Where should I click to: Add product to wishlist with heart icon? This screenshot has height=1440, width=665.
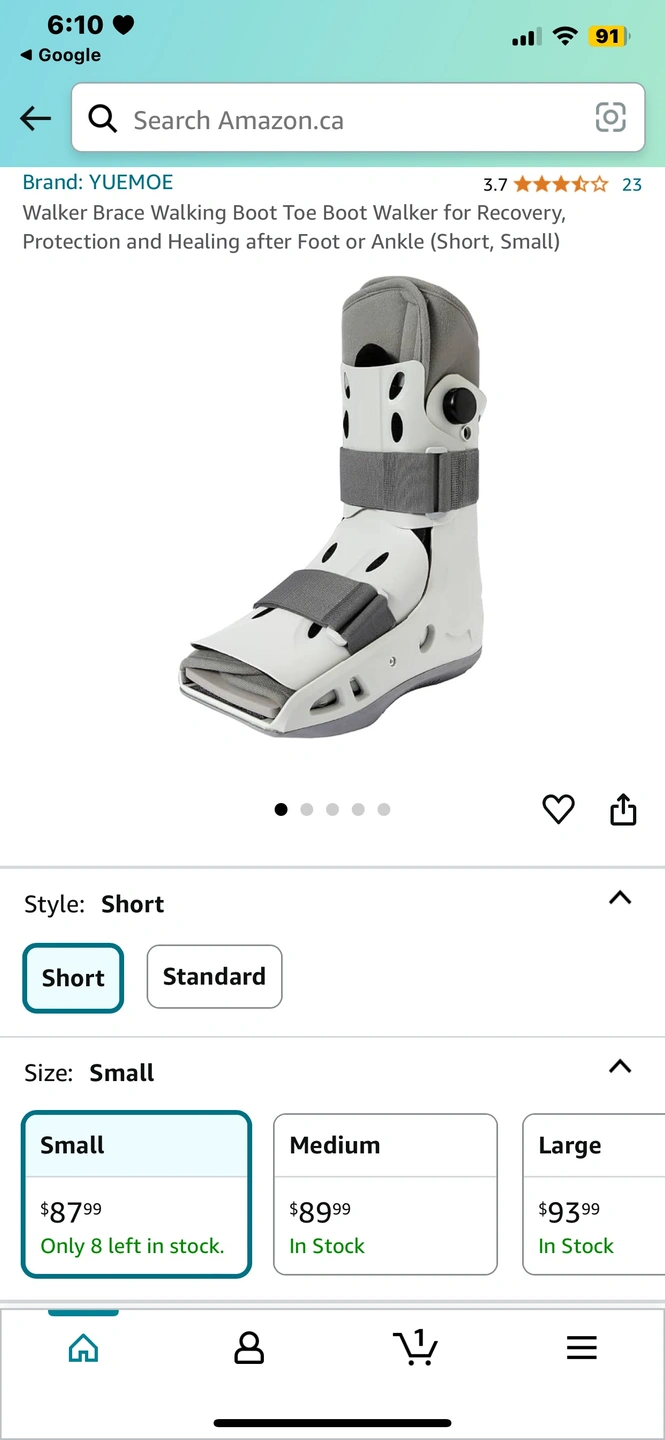(x=558, y=809)
